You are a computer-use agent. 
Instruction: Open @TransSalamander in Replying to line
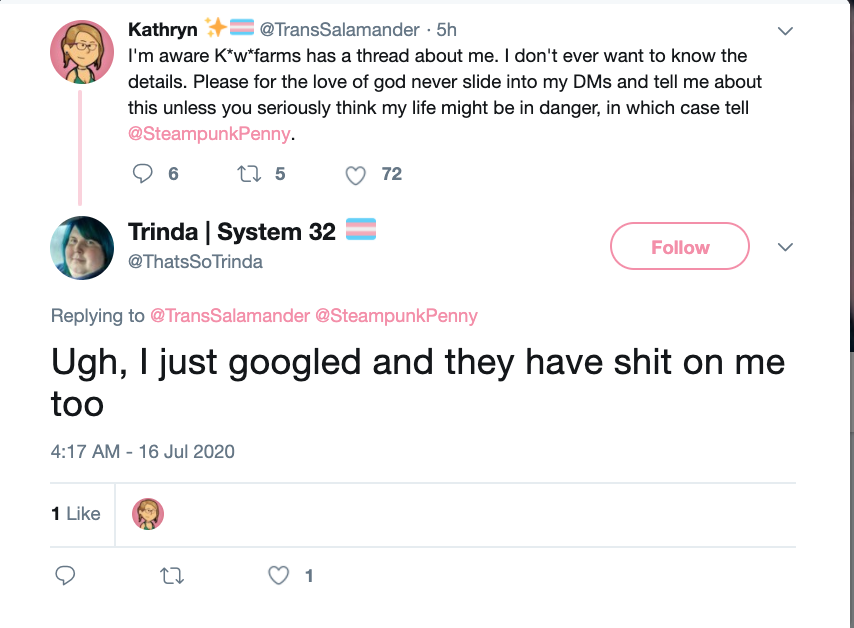[230, 316]
